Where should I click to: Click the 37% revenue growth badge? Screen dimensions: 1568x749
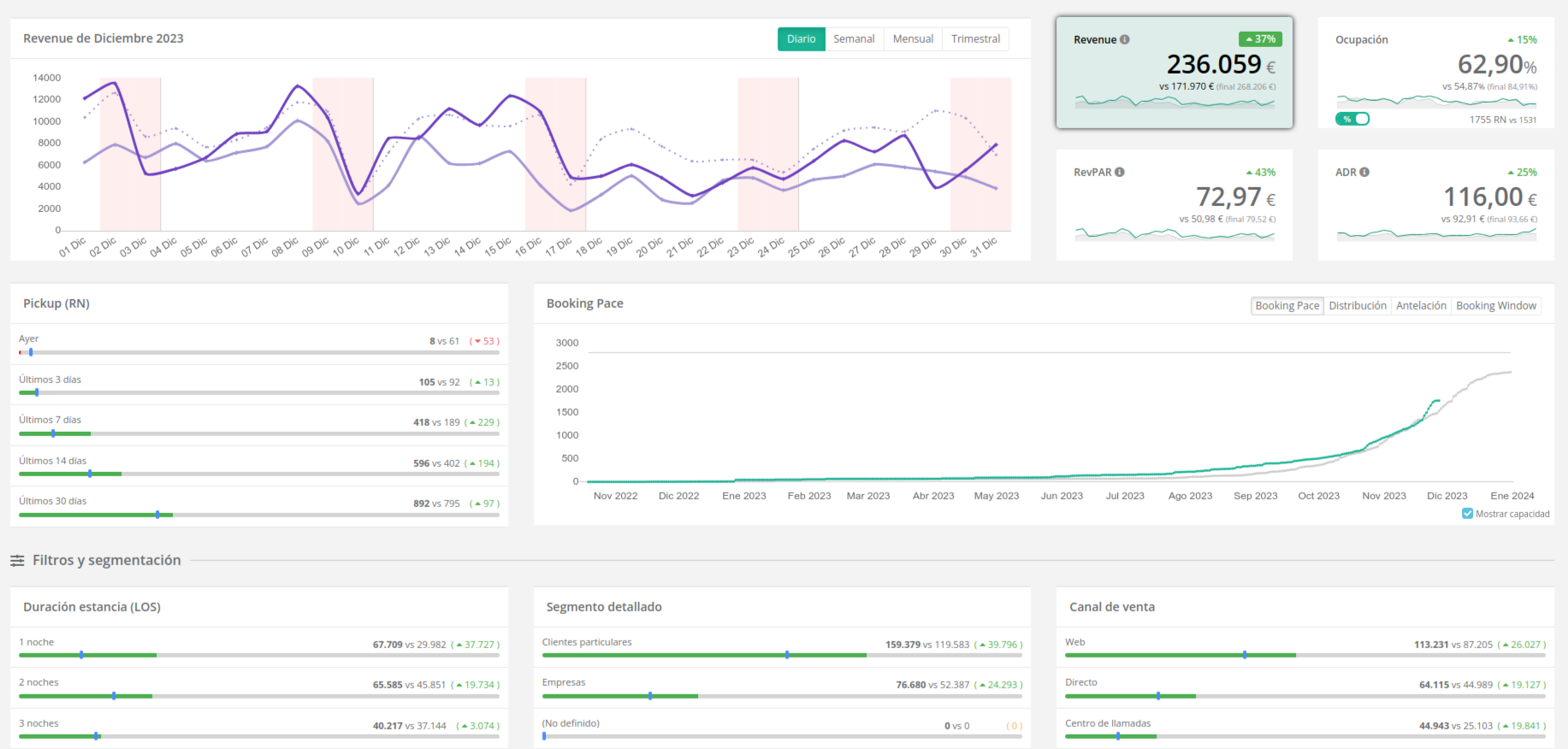pyautogui.click(x=1260, y=39)
